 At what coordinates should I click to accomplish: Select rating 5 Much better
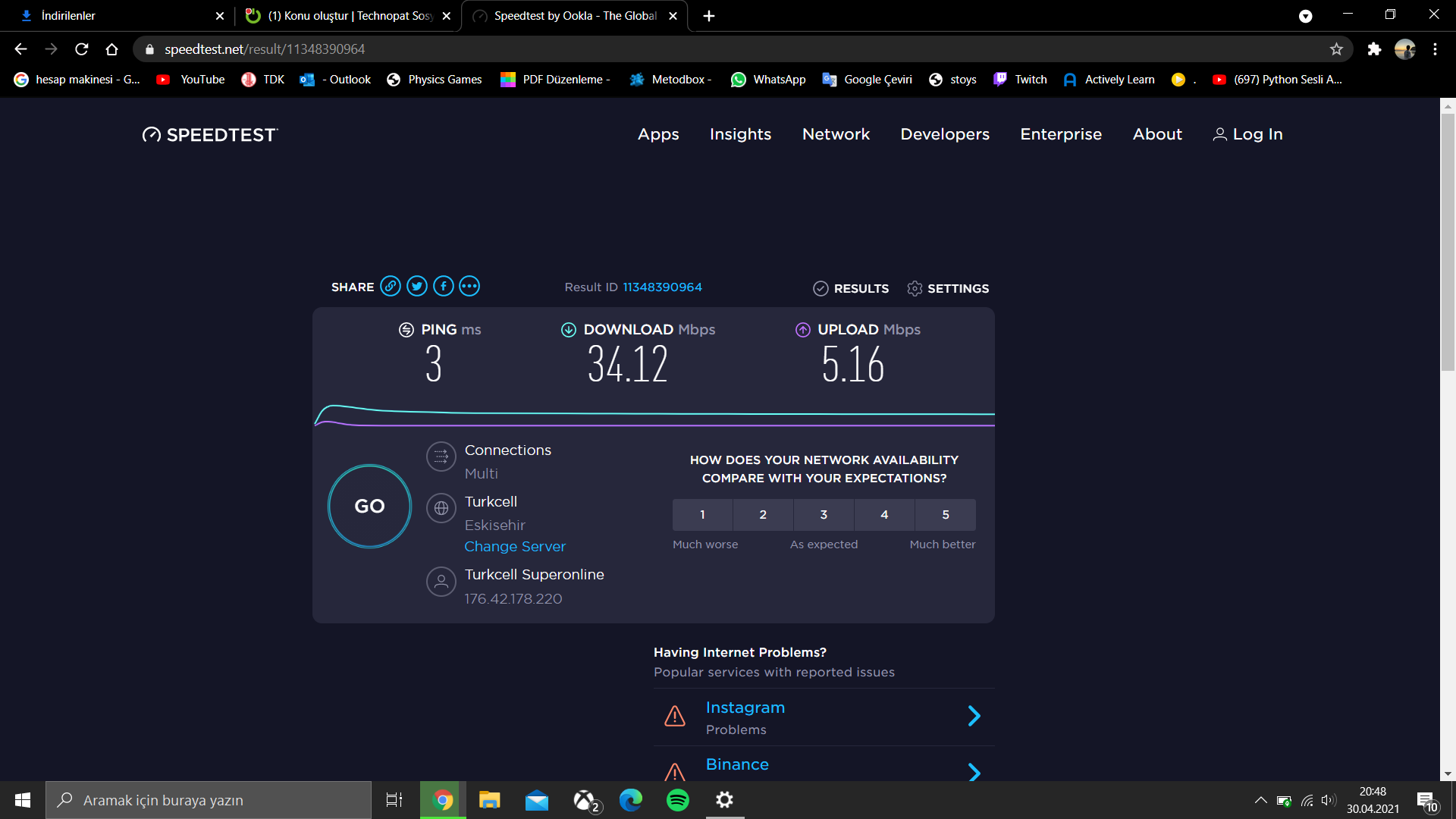[945, 515]
